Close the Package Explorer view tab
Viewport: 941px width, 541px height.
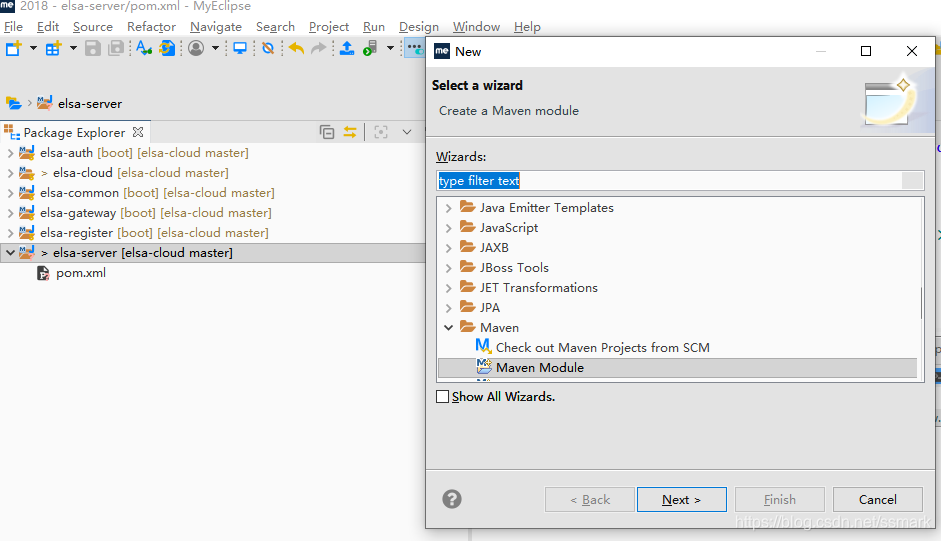(x=138, y=131)
